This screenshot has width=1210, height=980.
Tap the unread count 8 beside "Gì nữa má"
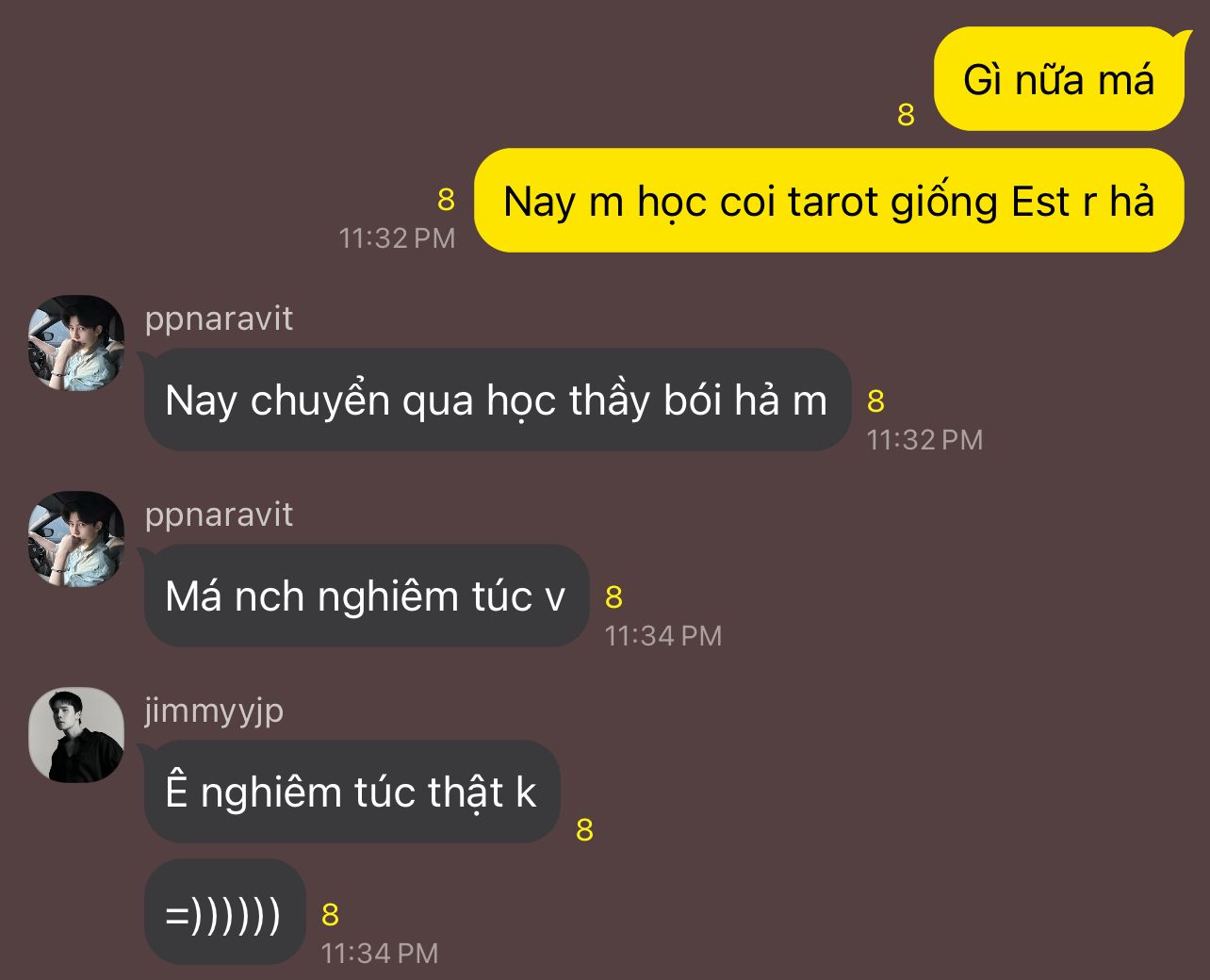[907, 115]
